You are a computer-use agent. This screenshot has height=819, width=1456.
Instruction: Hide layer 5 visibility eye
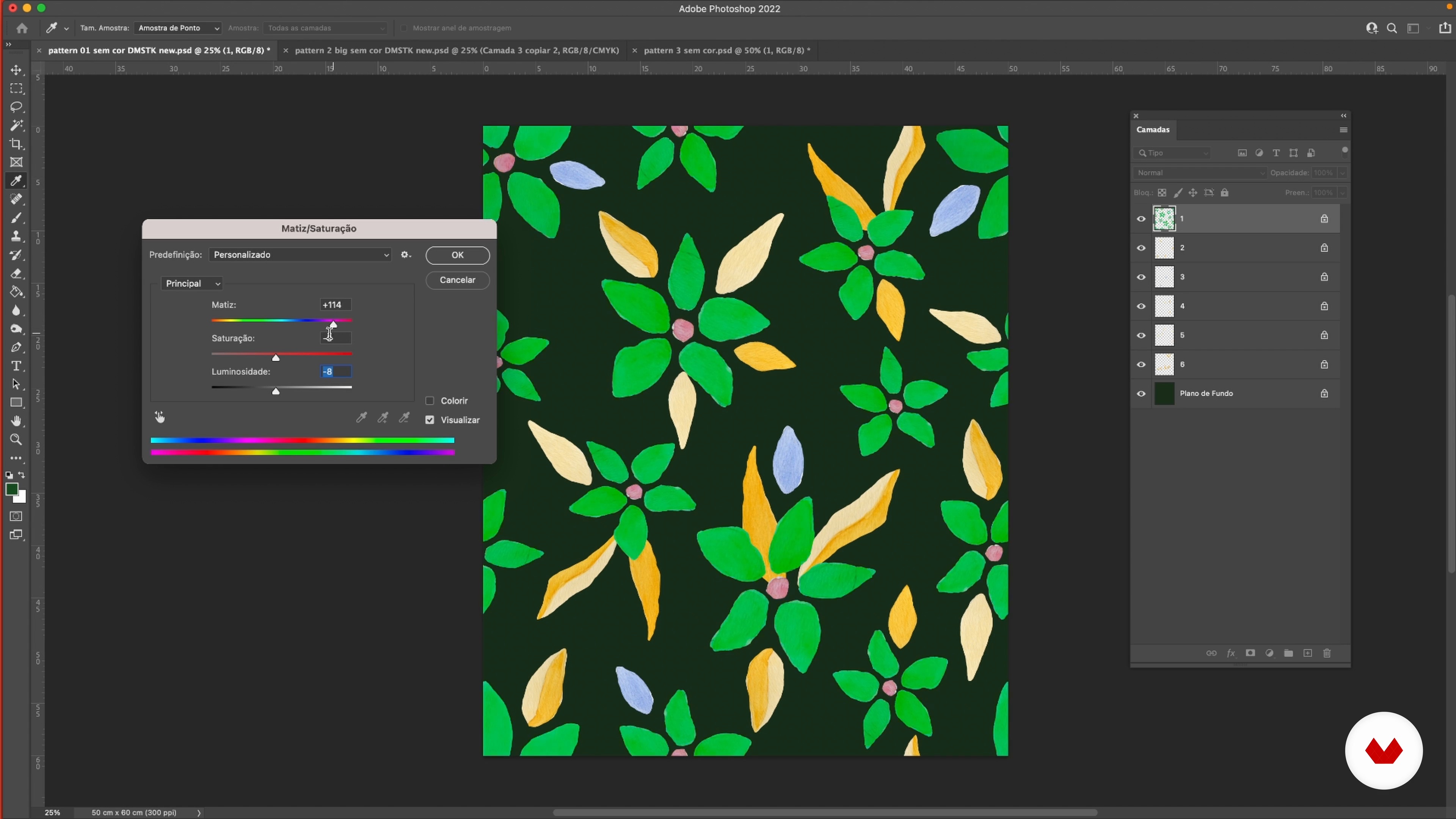(x=1141, y=335)
